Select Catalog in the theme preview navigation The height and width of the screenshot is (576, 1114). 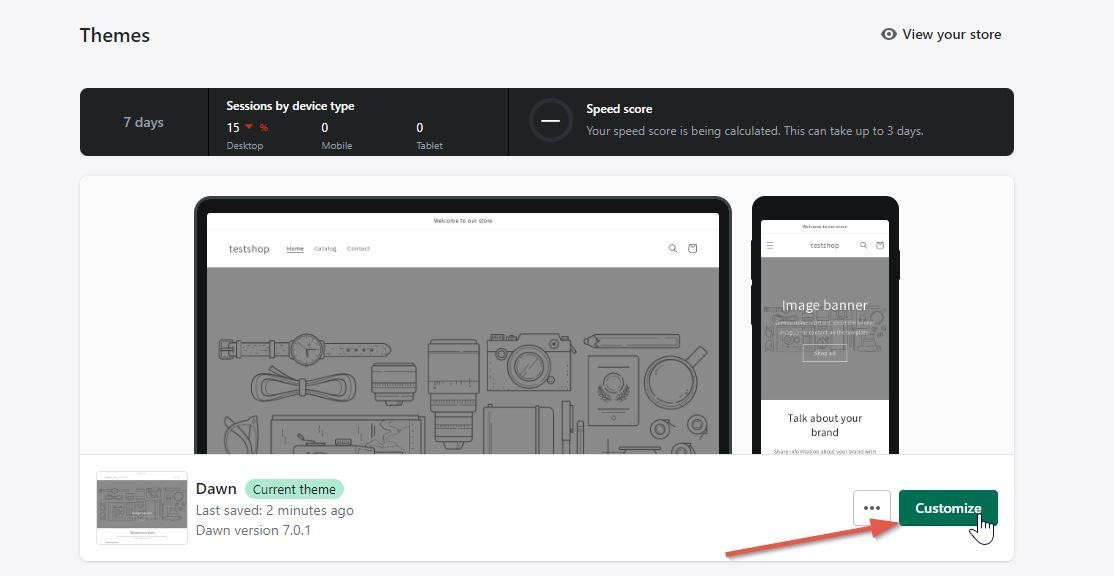(325, 248)
